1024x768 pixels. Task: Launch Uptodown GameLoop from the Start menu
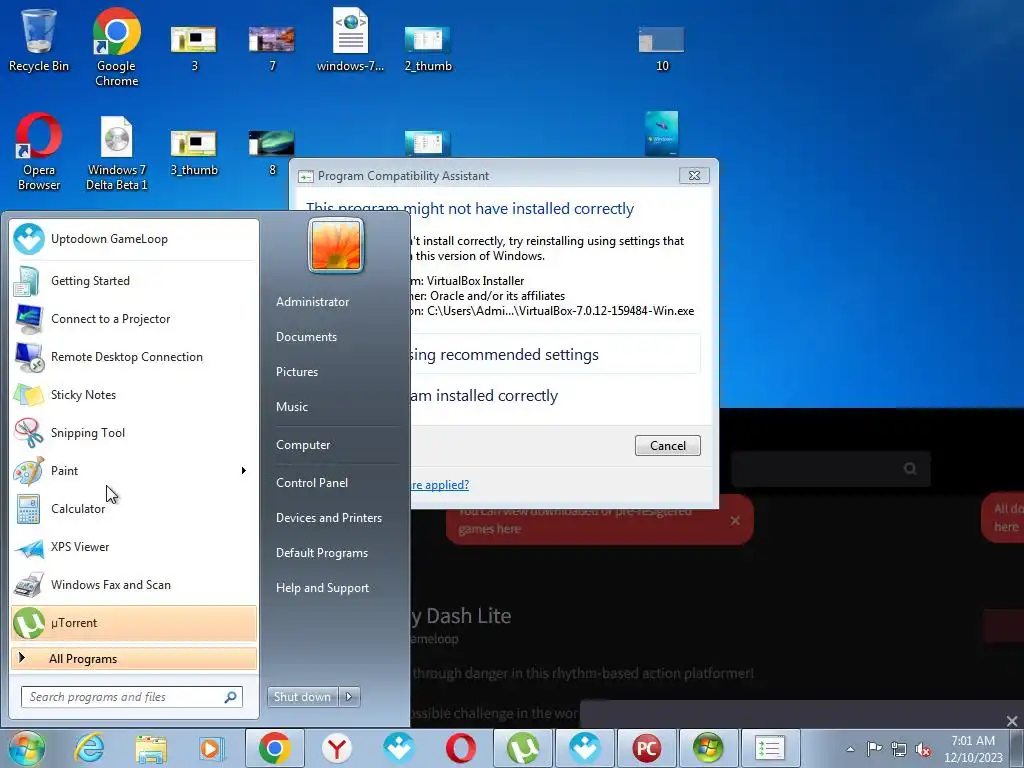(133, 239)
